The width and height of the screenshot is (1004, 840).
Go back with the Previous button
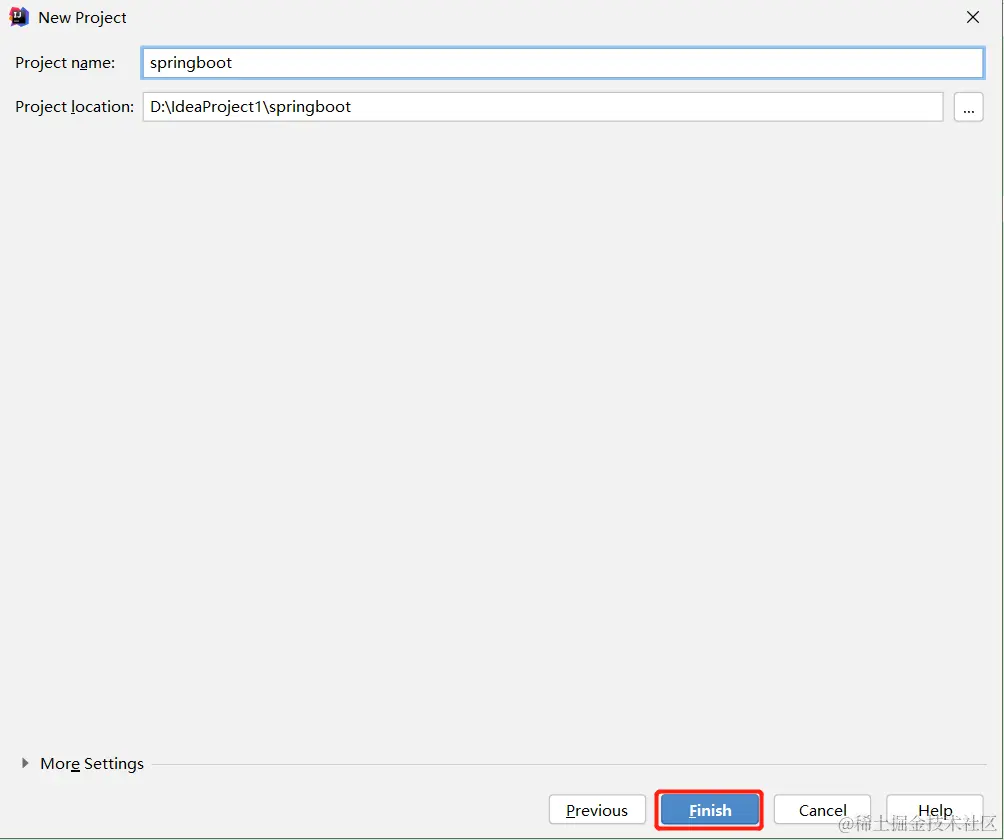597,810
